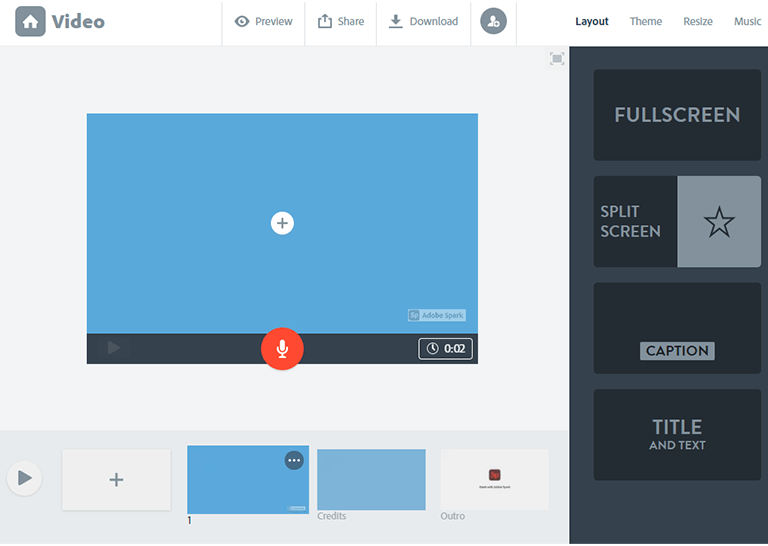Toggle the fit-to-screen icon above canvas
This screenshot has width=768, height=546.
click(x=557, y=59)
